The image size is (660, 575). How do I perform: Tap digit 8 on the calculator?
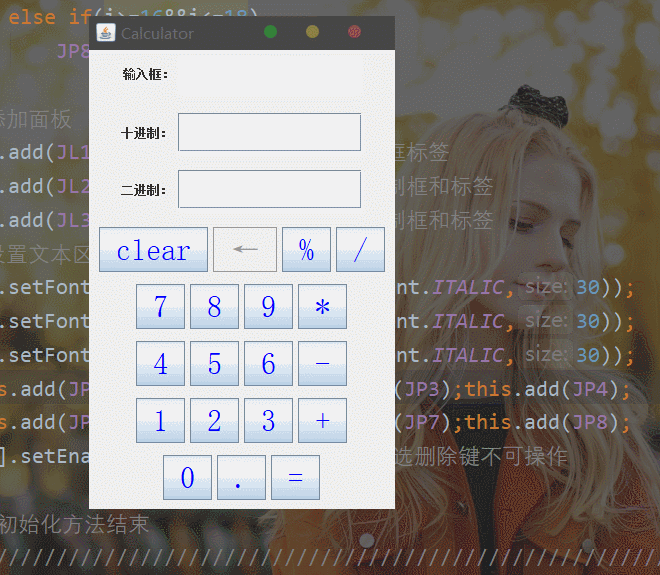(214, 306)
